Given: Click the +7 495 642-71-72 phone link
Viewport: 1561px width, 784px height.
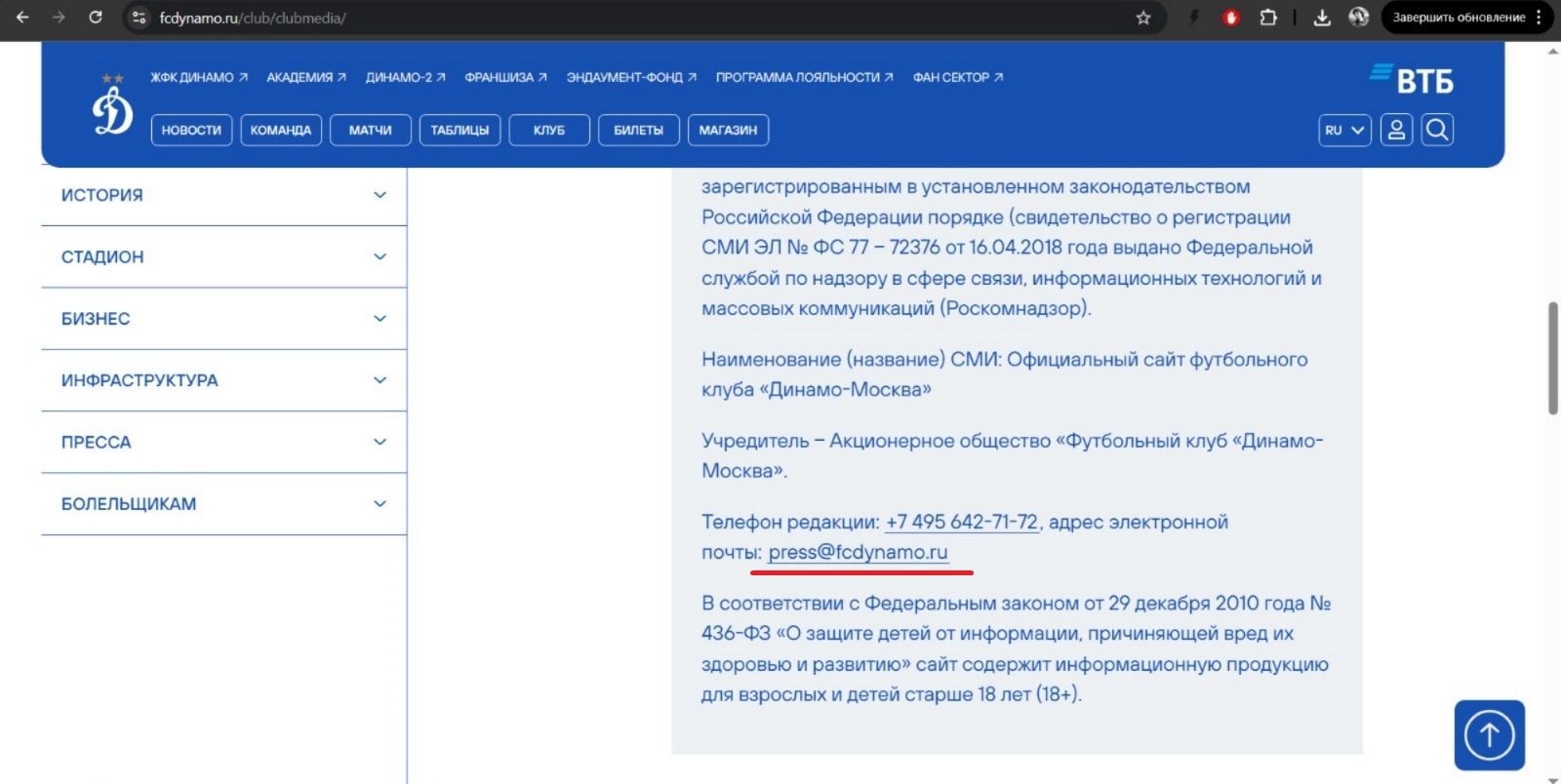Looking at the screenshot, I should (961, 522).
